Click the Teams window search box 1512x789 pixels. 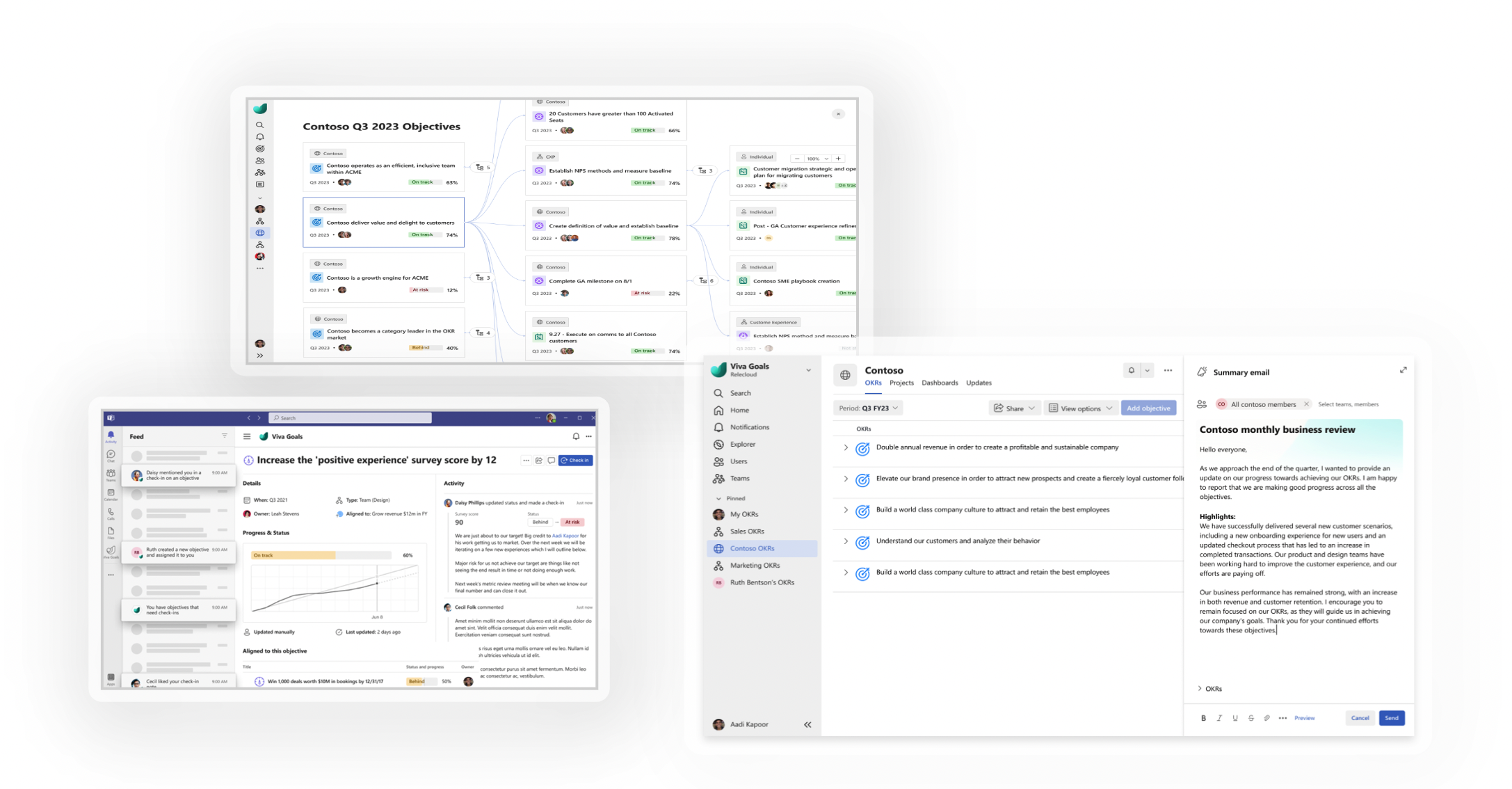click(x=350, y=418)
